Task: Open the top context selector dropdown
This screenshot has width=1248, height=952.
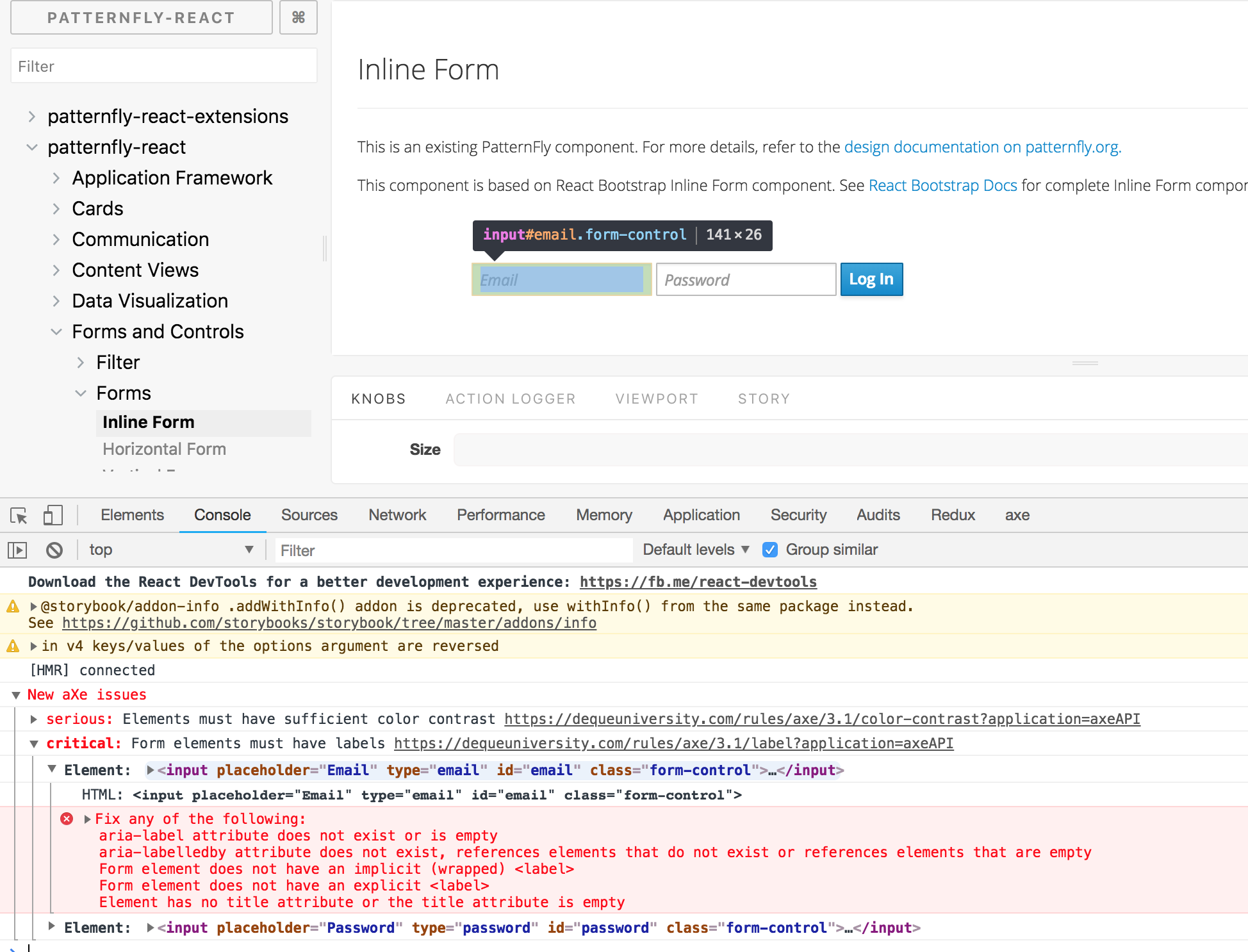Action: tap(170, 550)
